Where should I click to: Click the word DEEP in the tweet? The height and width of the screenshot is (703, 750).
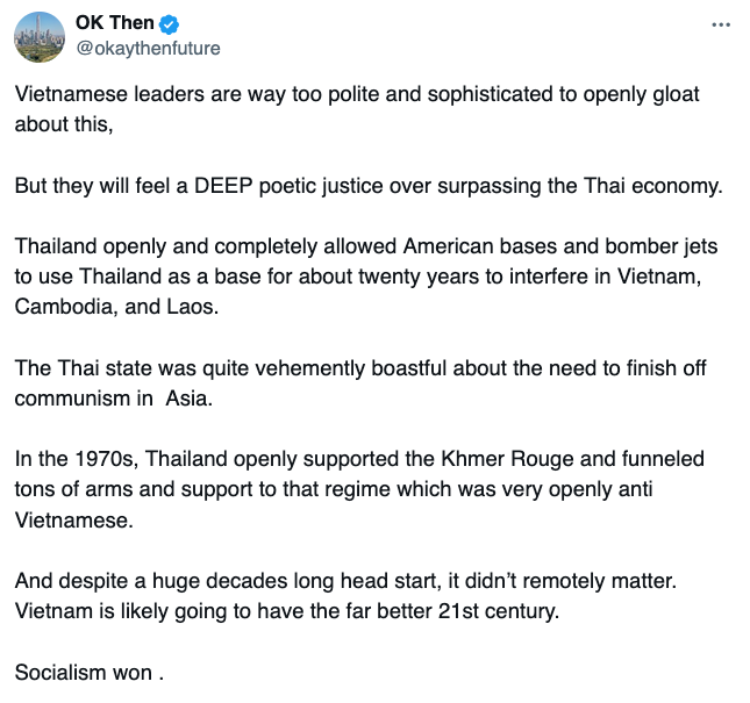point(223,186)
